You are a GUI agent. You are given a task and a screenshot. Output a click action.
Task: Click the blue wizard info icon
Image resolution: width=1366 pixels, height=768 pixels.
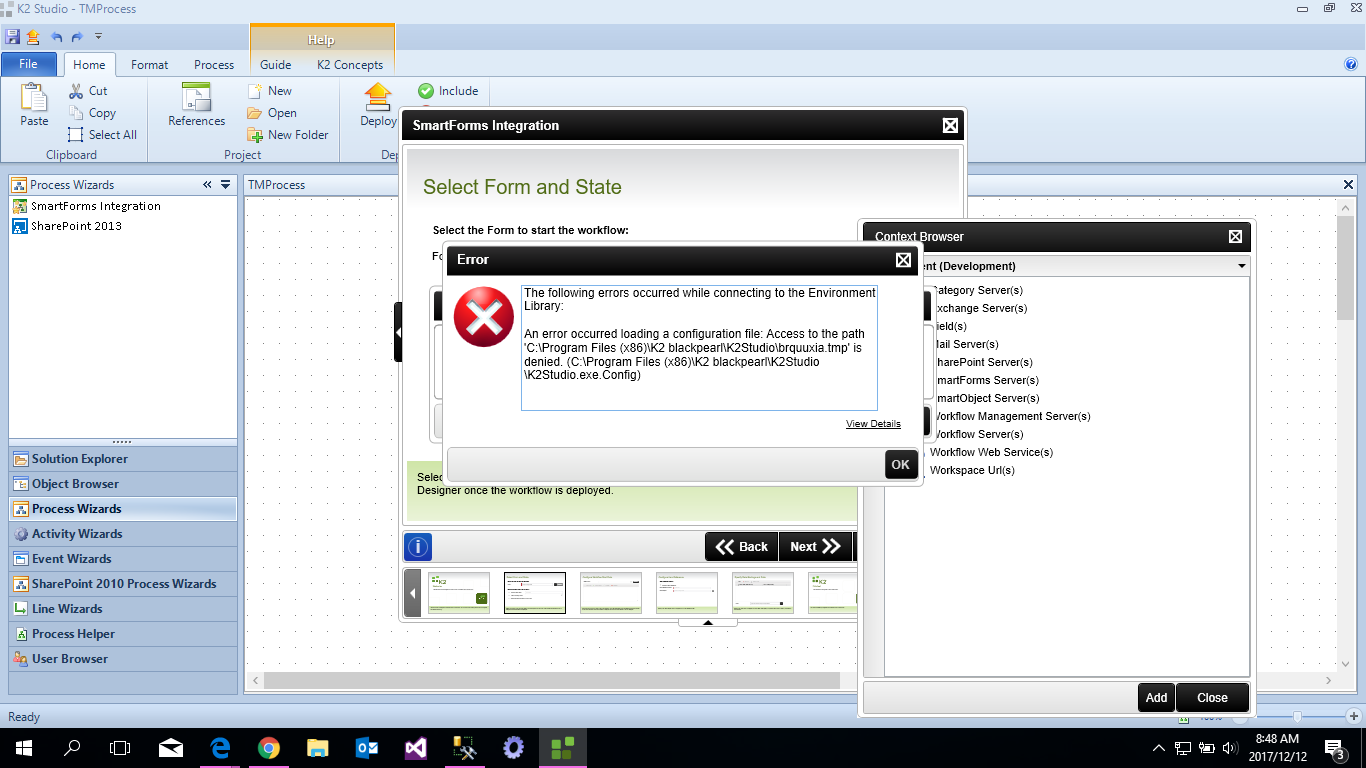click(x=418, y=547)
